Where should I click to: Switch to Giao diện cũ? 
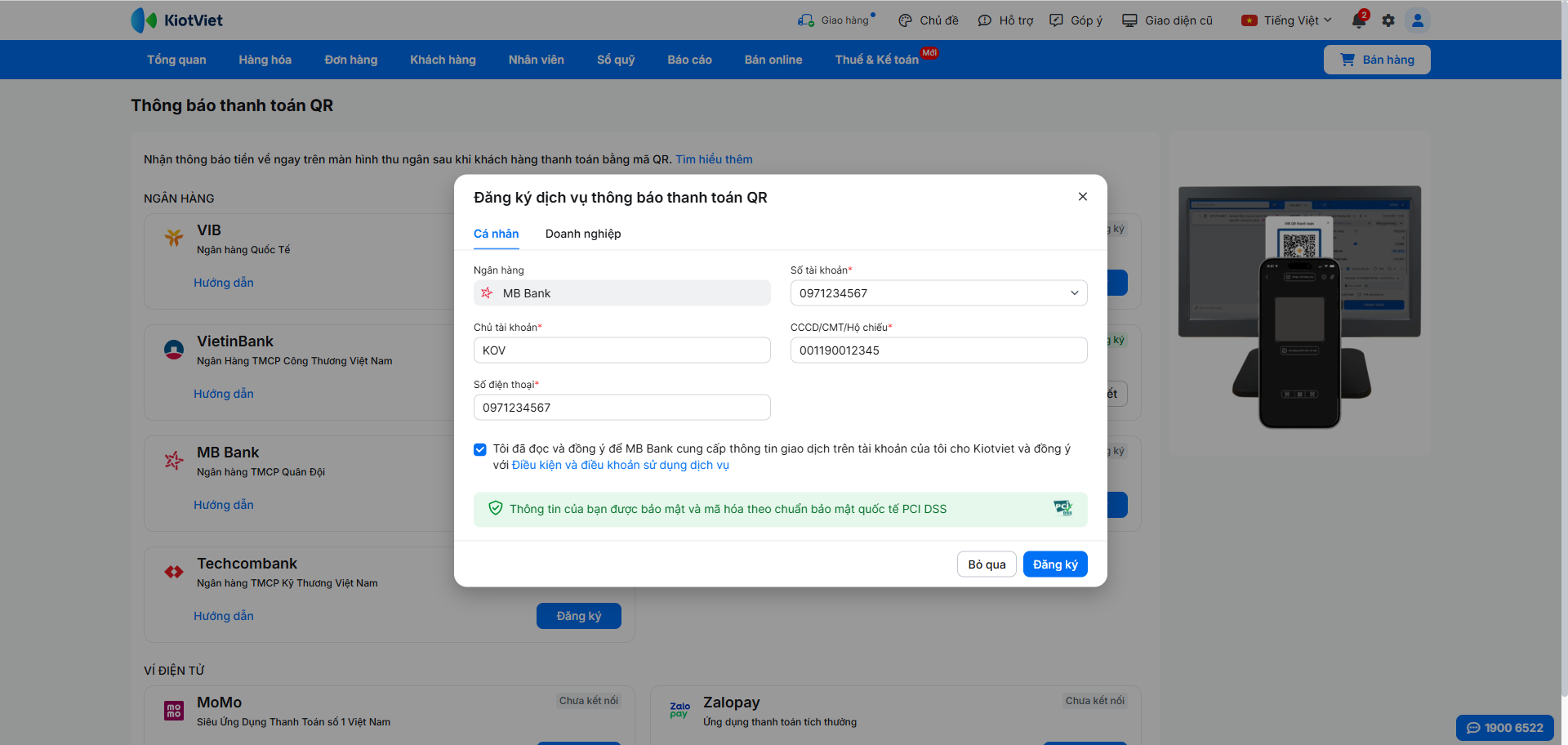coord(1167,20)
